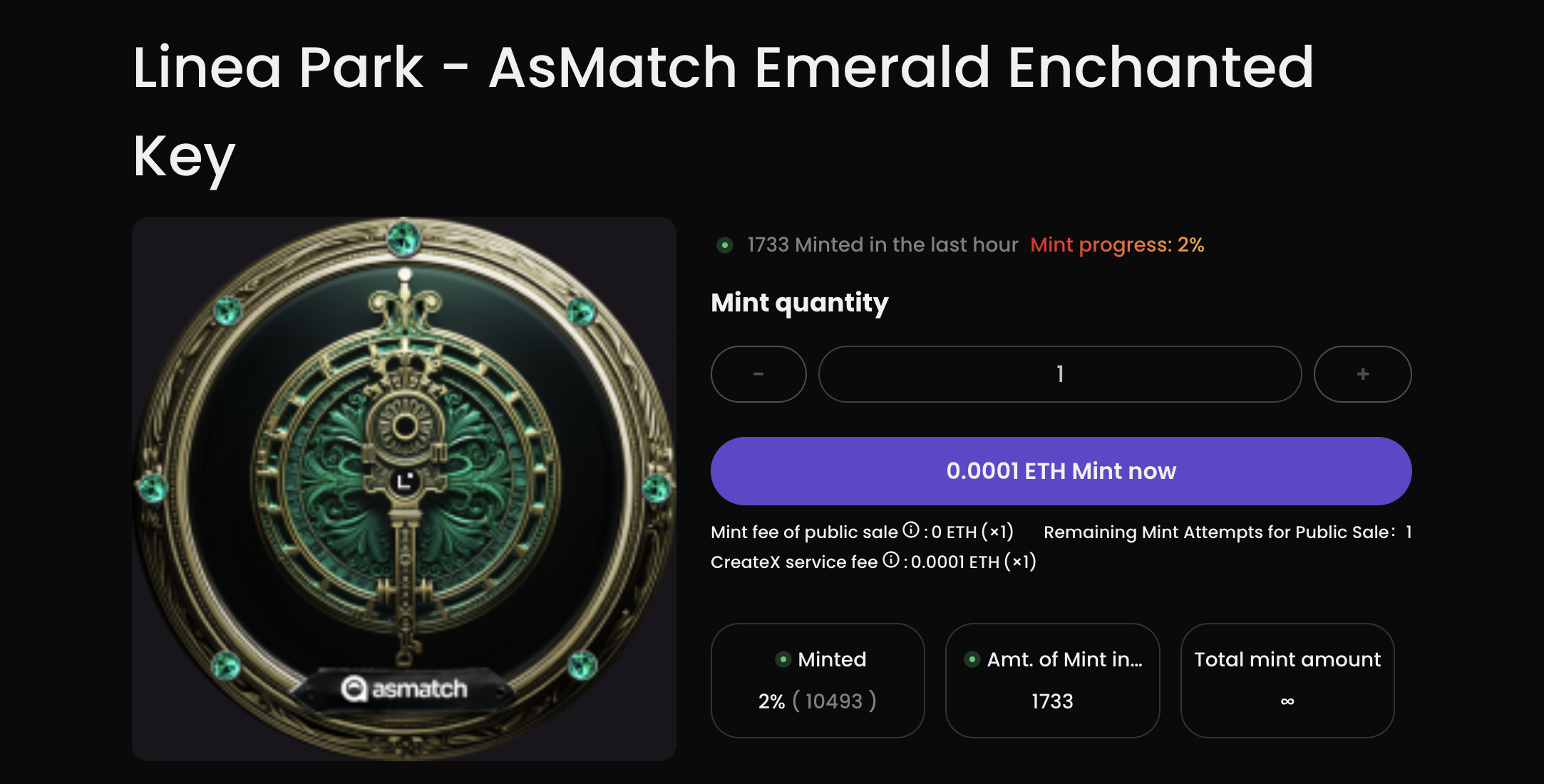Click Remaining Mint Attempts for Public Sale text
The height and width of the screenshot is (784, 1544).
(x=1219, y=532)
